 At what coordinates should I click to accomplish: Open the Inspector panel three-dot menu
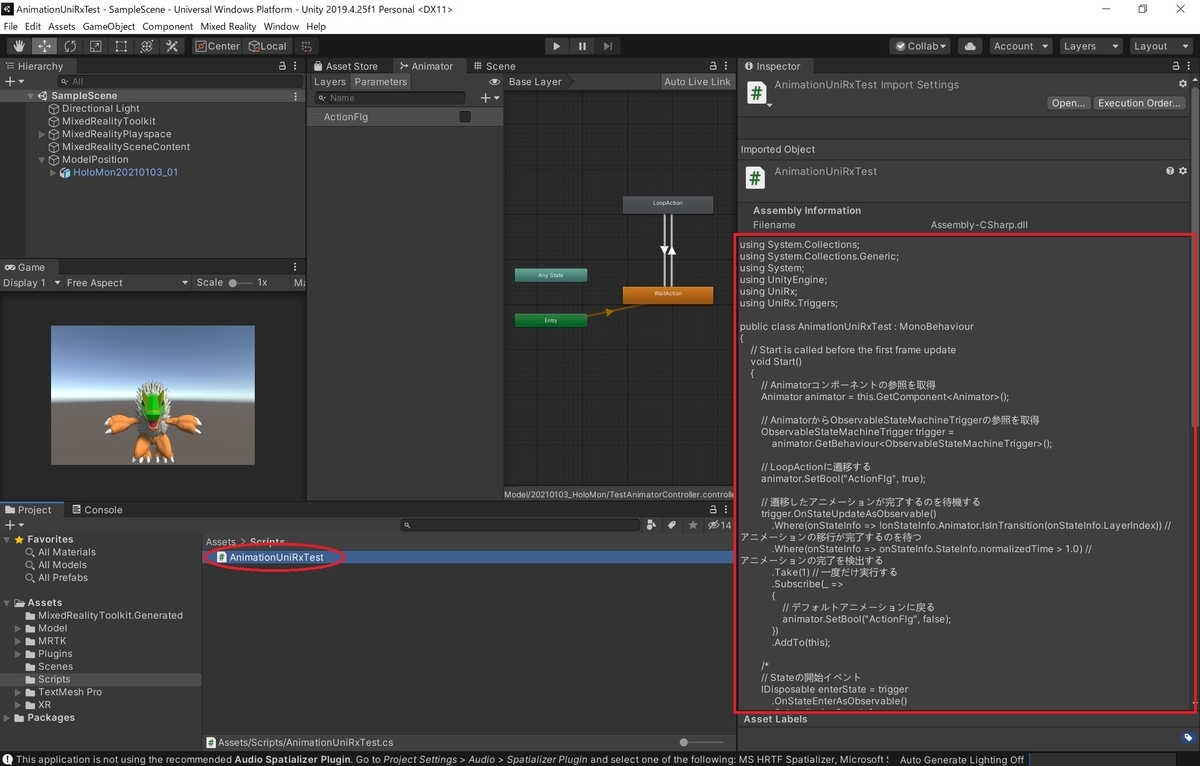click(x=1188, y=66)
